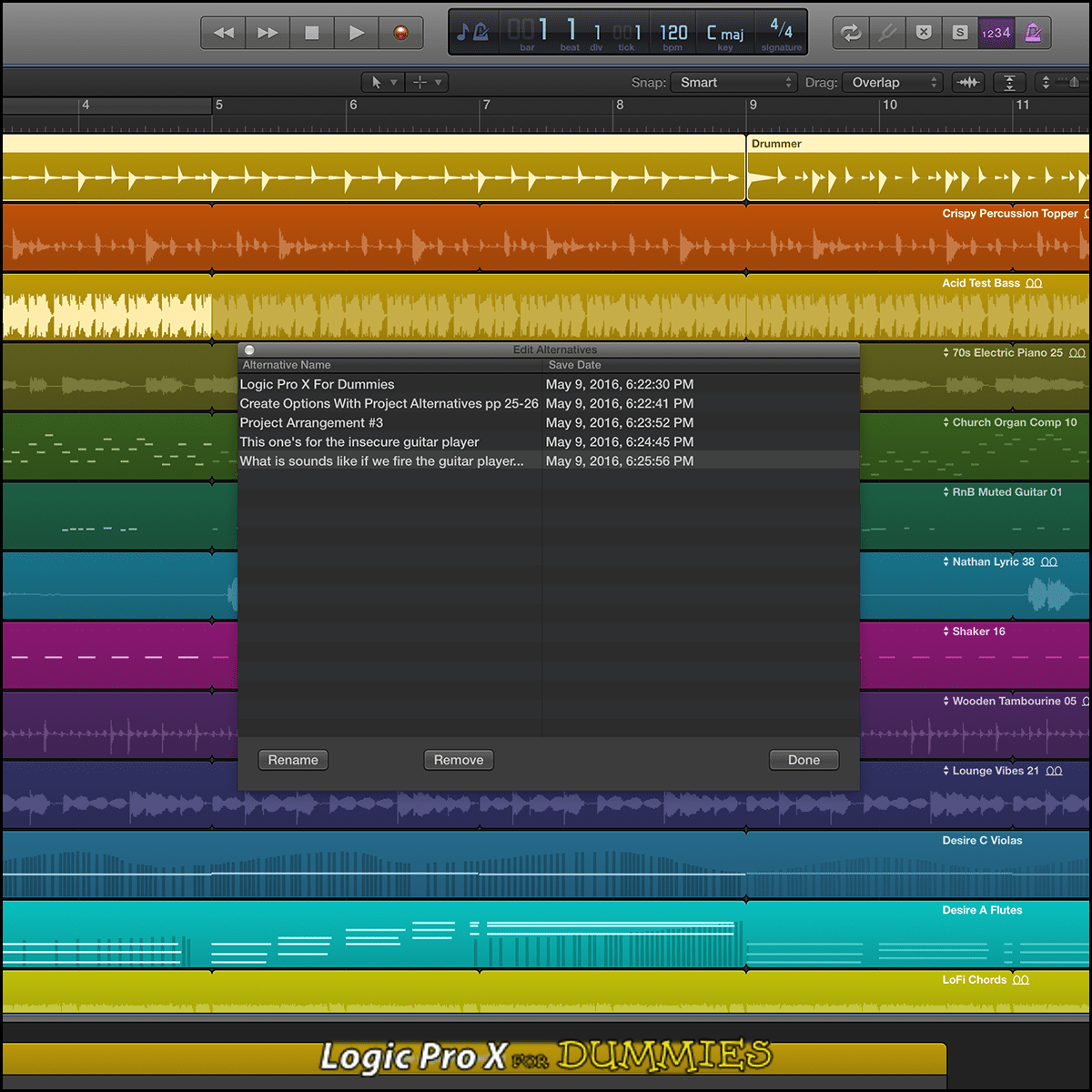Screen dimensions: 1092x1092
Task: Open the Drag Overlap dropdown
Action: click(x=892, y=83)
